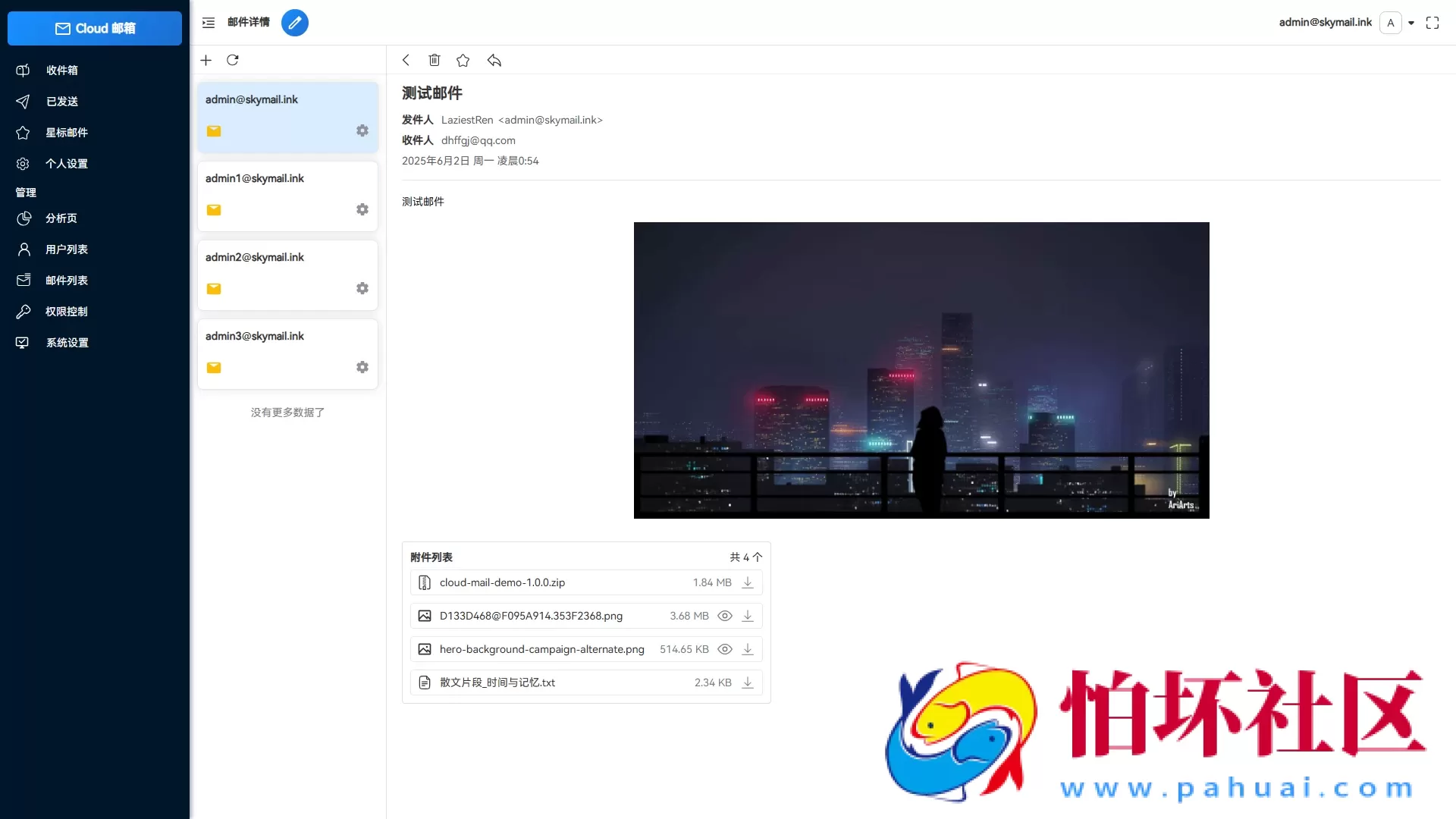Select the 用户列表 user list icon
Viewport: 1456px width, 819px height.
tap(23, 249)
